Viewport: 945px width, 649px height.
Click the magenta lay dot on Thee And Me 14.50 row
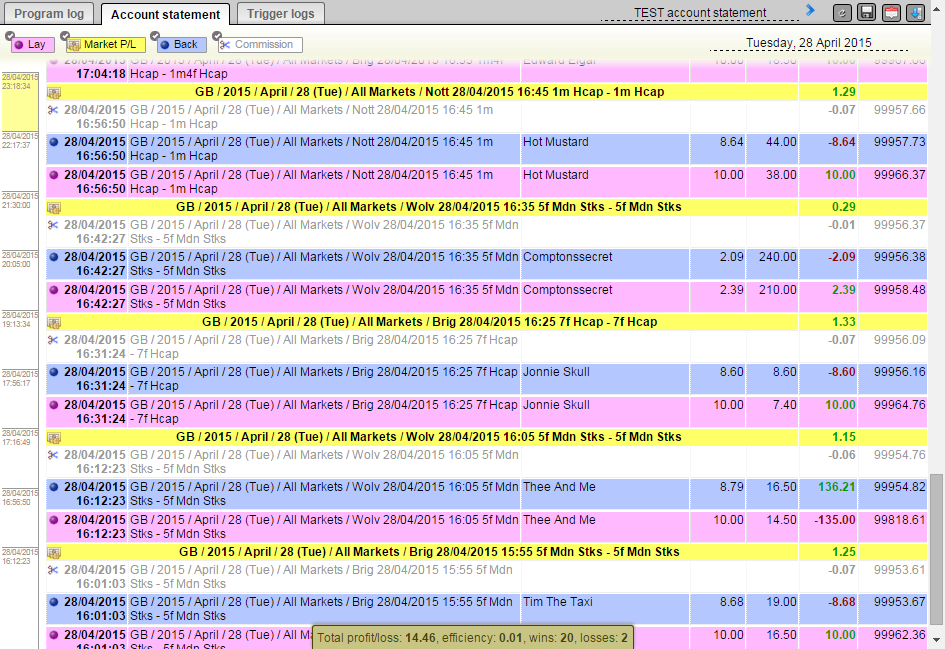(54, 520)
